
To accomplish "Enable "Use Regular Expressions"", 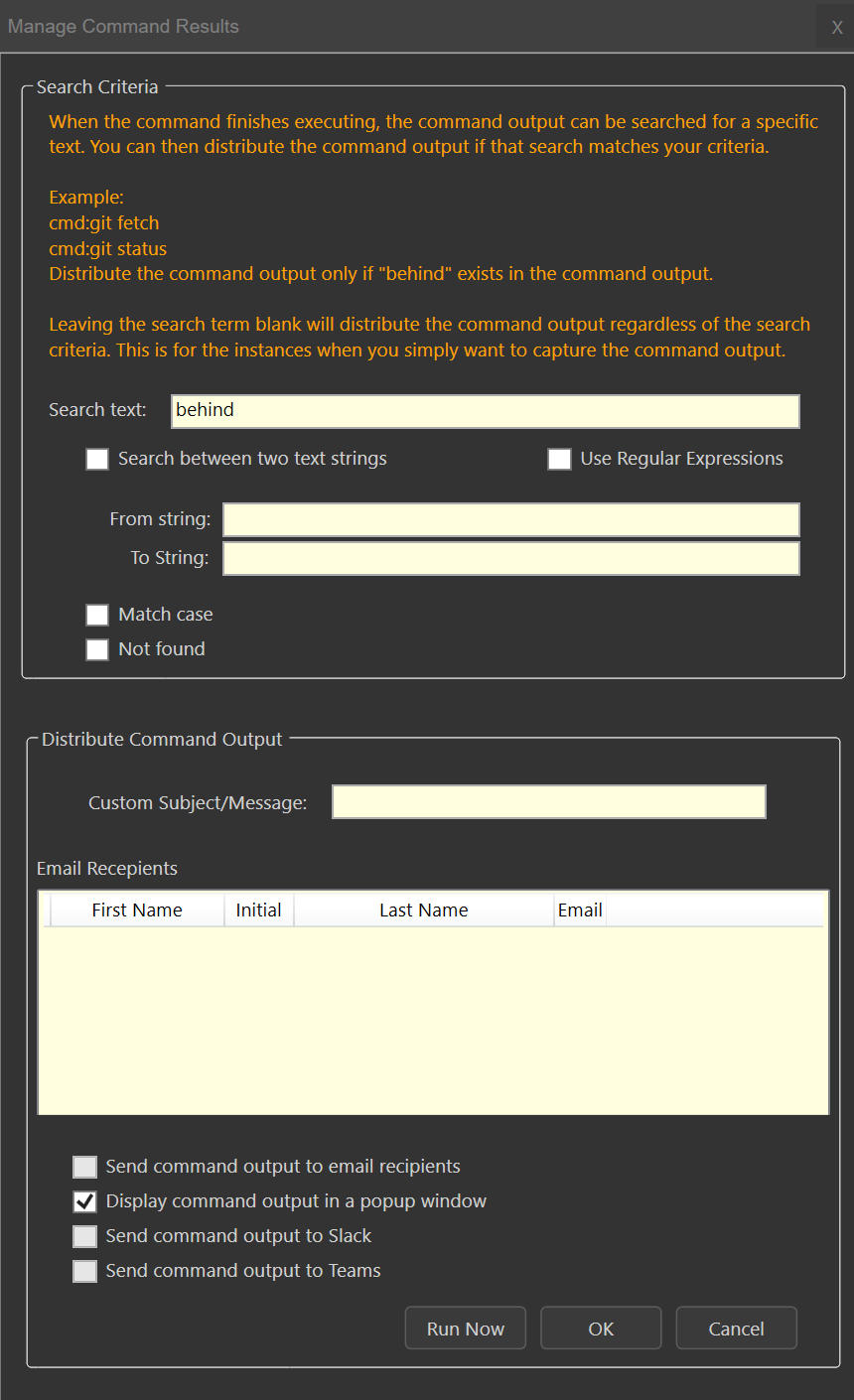I will pyautogui.click(x=559, y=459).
